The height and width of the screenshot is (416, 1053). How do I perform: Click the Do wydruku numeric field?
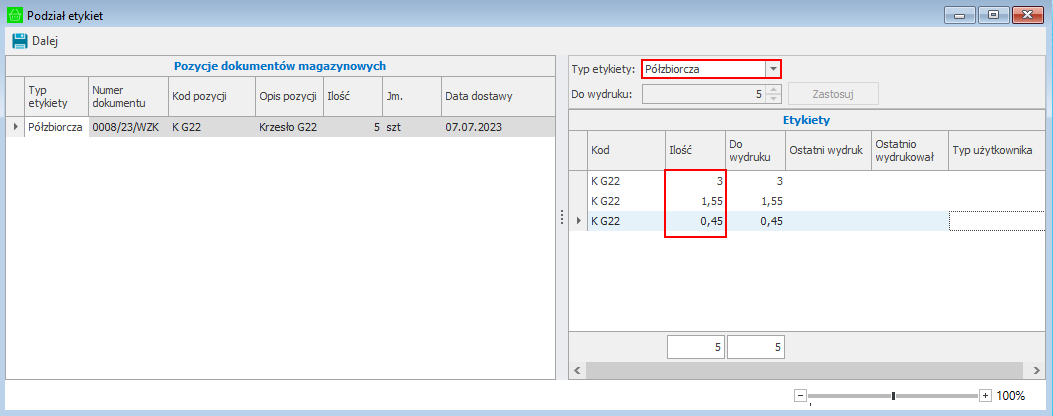coord(703,94)
